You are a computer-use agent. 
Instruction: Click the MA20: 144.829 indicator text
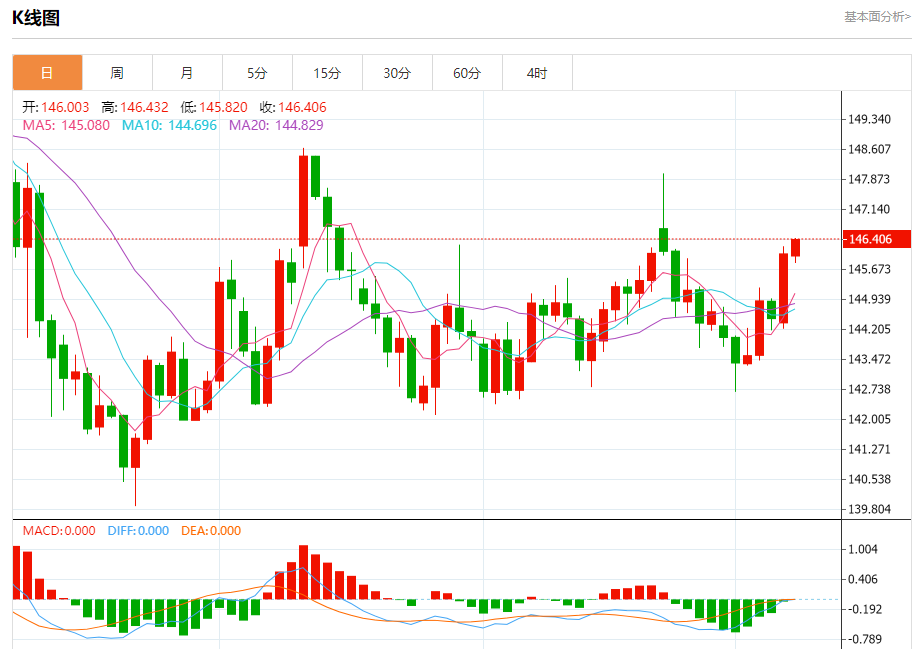276,125
